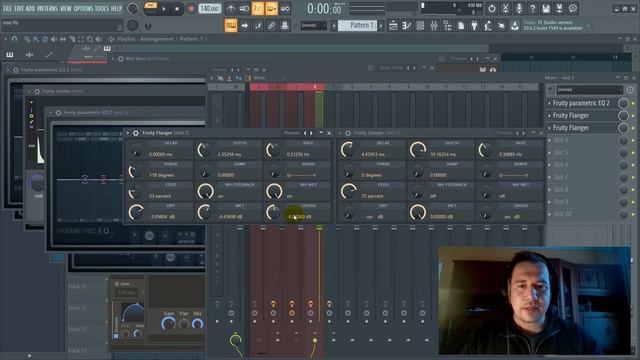Open mixer input (none) dropdown
The width and height of the screenshot is (640, 360).
589,89
